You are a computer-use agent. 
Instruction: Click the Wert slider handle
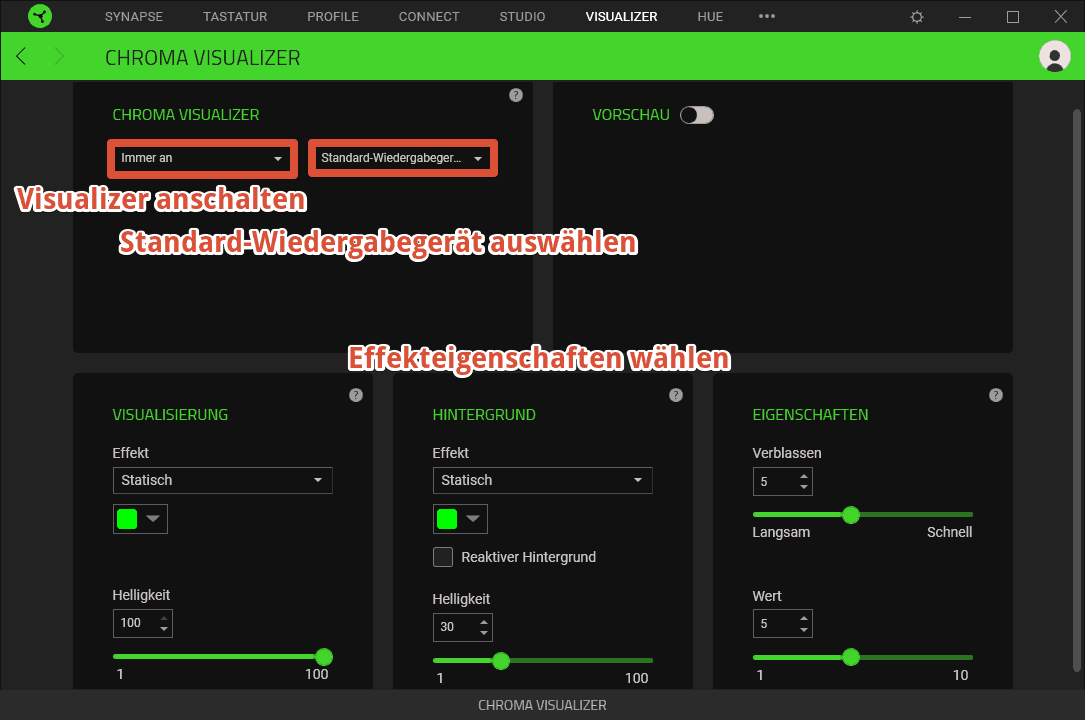tap(851, 657)
